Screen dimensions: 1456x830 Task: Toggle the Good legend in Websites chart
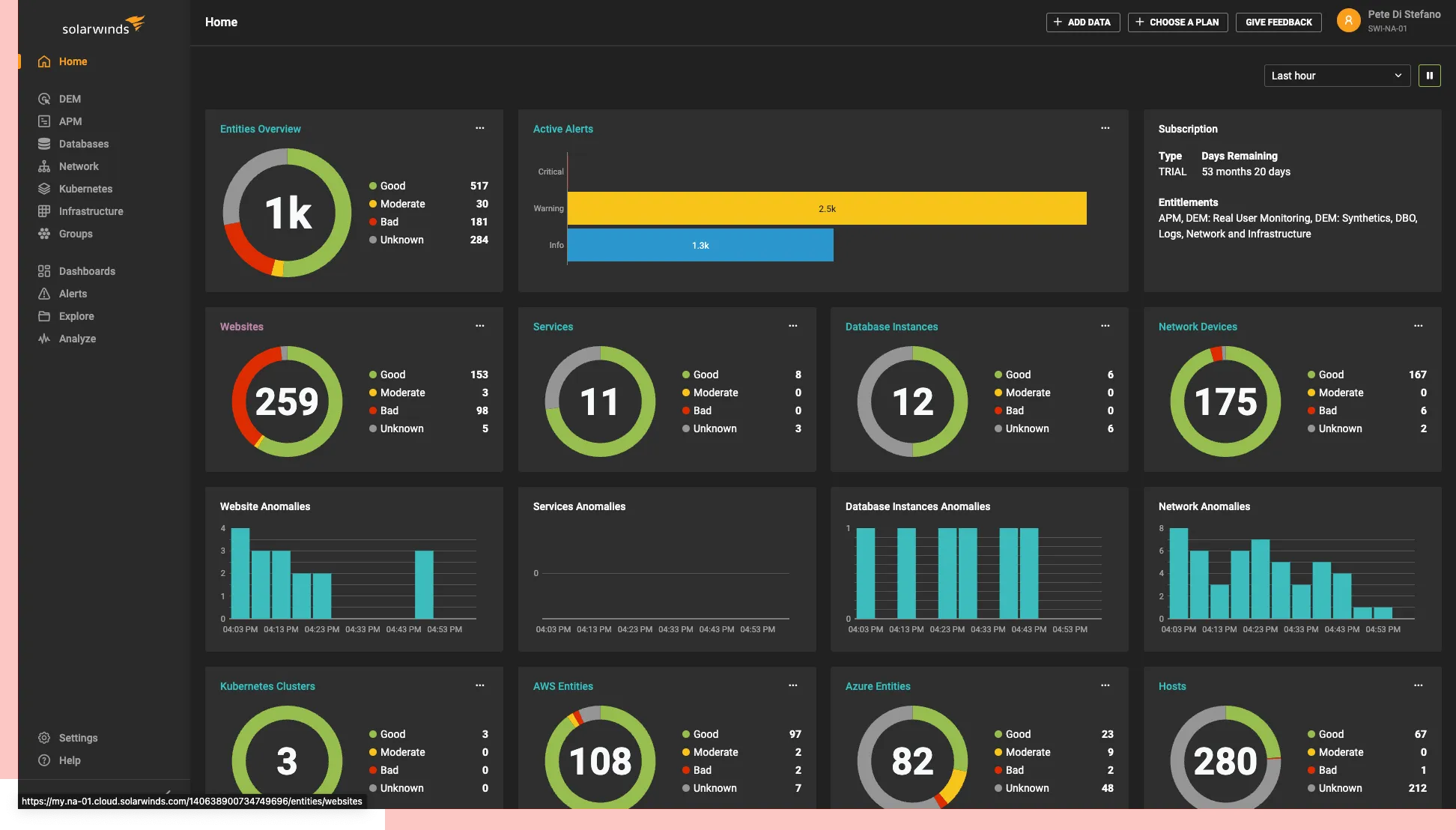coord(391,374)
